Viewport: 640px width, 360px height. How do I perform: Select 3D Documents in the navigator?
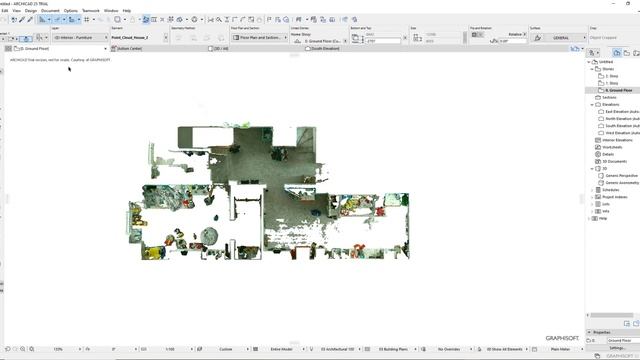[x=614, y=161]
